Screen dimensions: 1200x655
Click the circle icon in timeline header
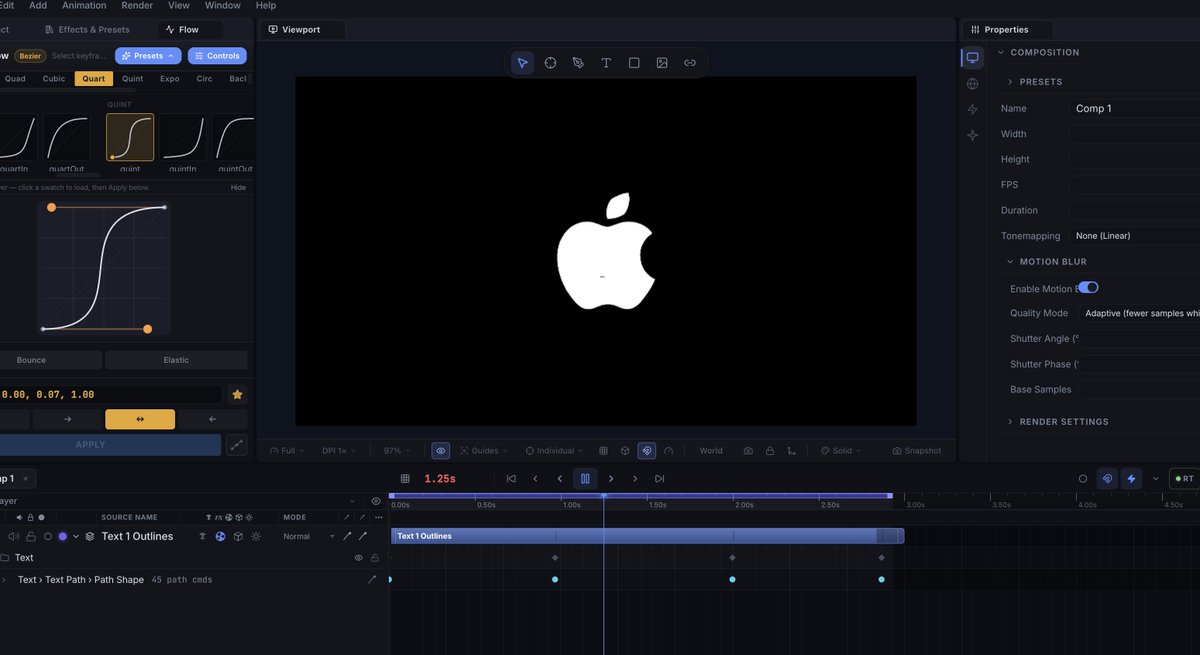coord(1083,479)
